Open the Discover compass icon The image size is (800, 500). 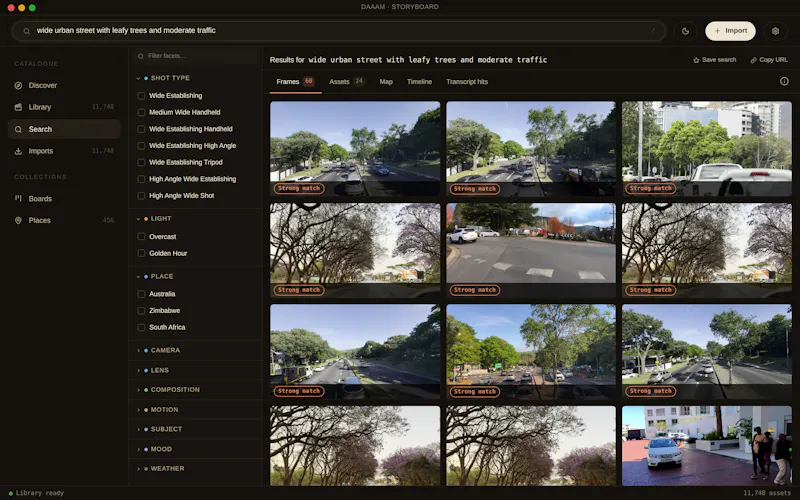(18, 86)
